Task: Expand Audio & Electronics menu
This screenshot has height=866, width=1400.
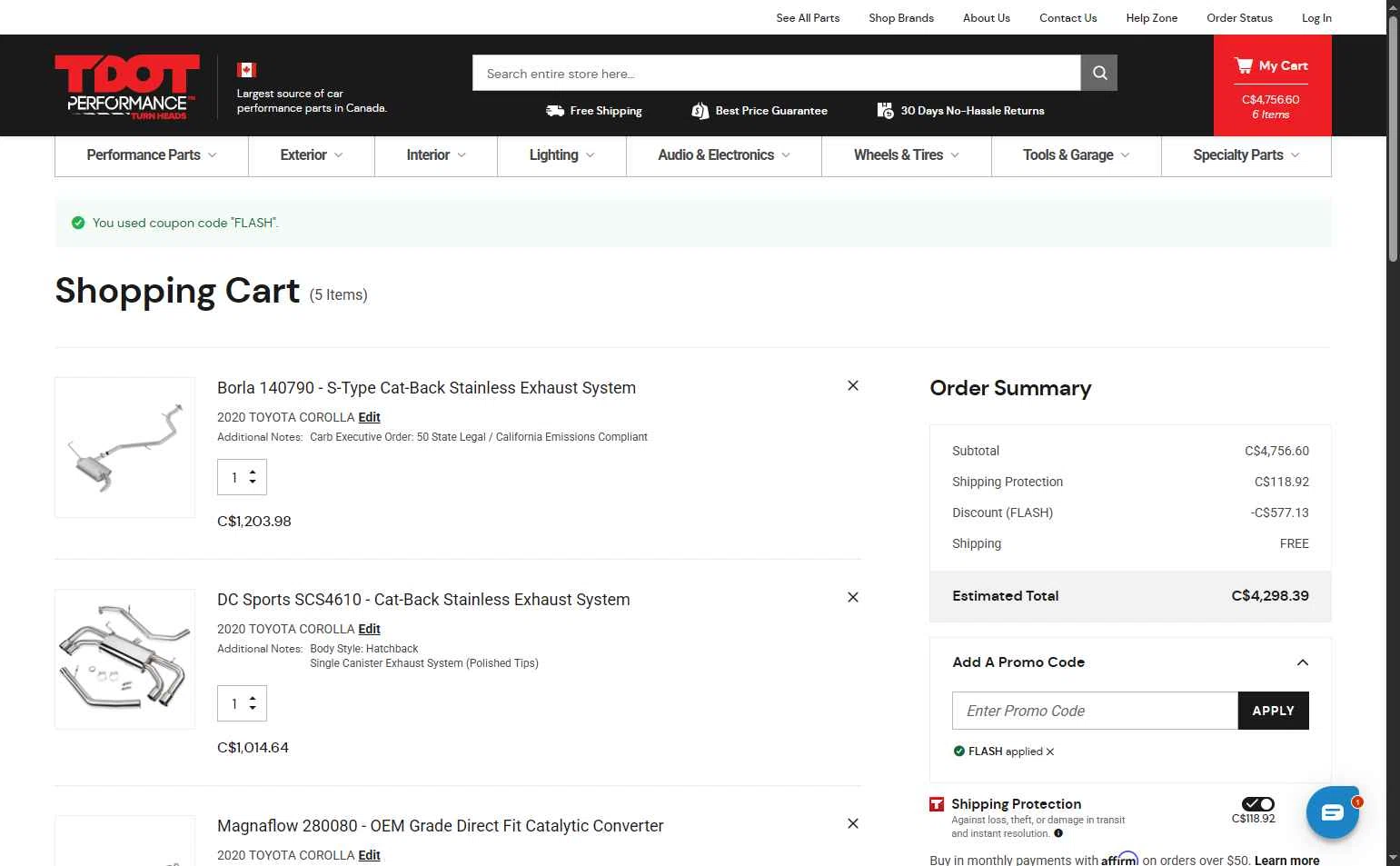Action: point(724,155)
